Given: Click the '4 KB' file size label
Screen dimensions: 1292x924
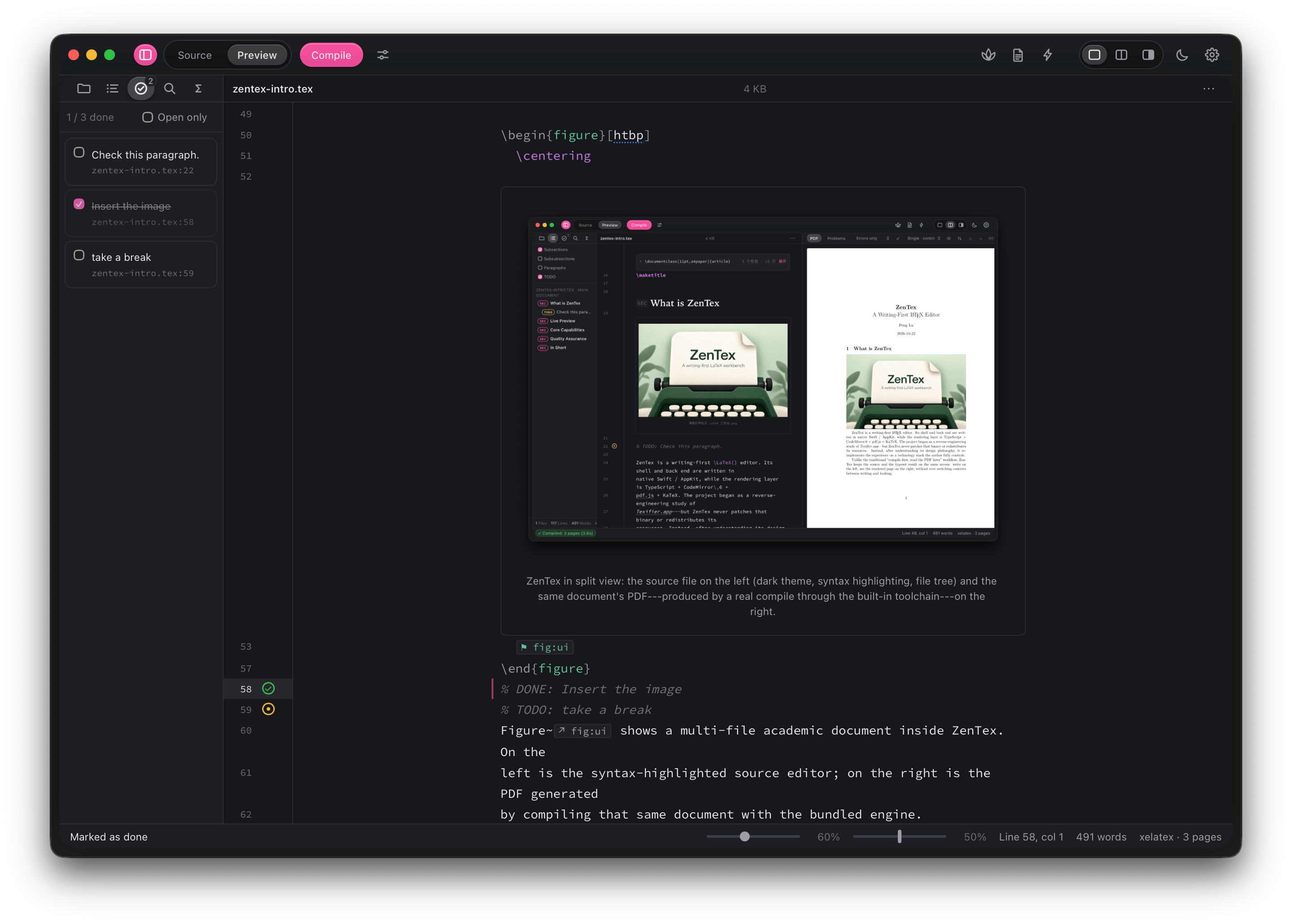Looking at the screenshot, I should pos(754,89).
